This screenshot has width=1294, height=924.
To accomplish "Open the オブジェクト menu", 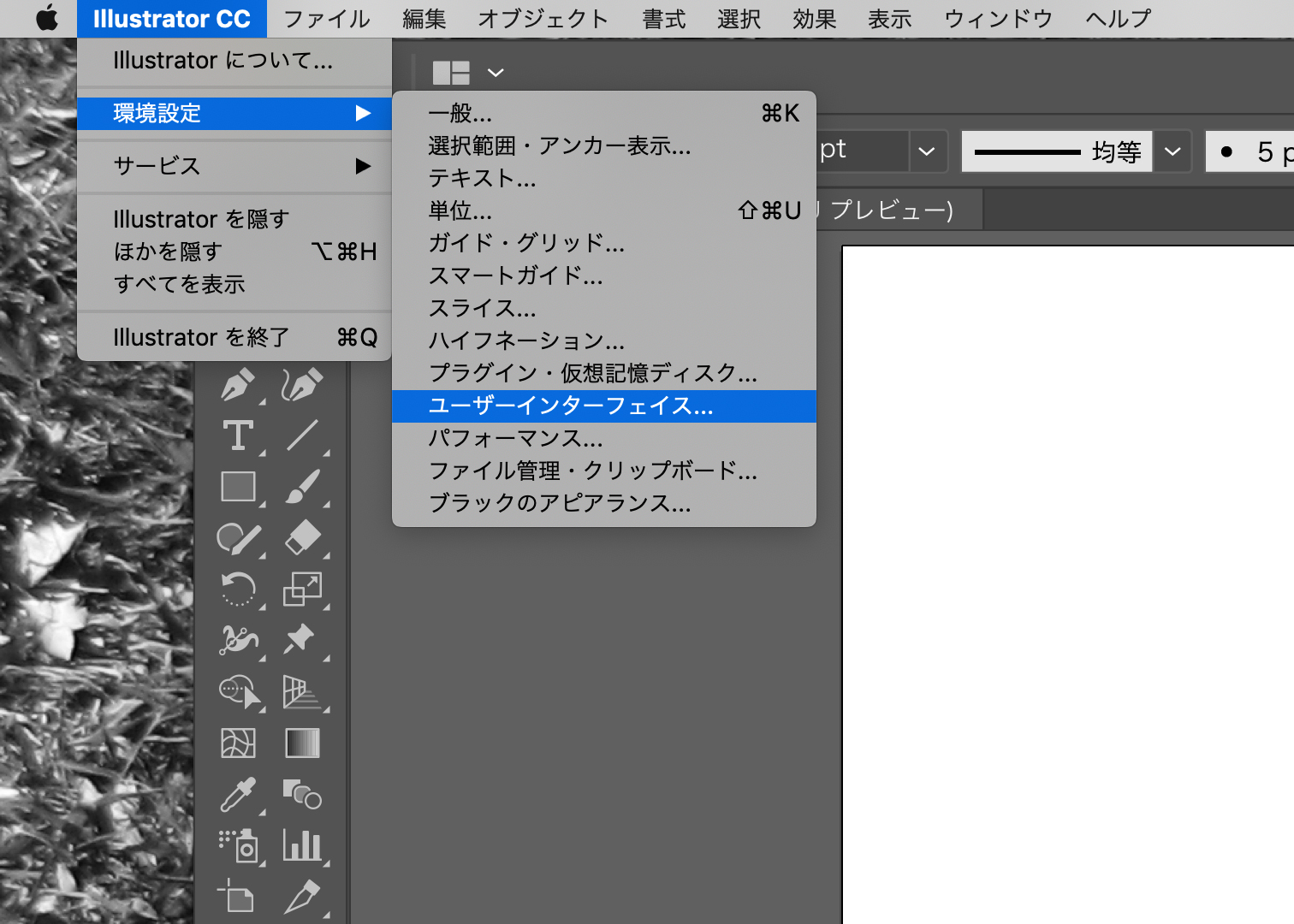I will click(543, 19).
